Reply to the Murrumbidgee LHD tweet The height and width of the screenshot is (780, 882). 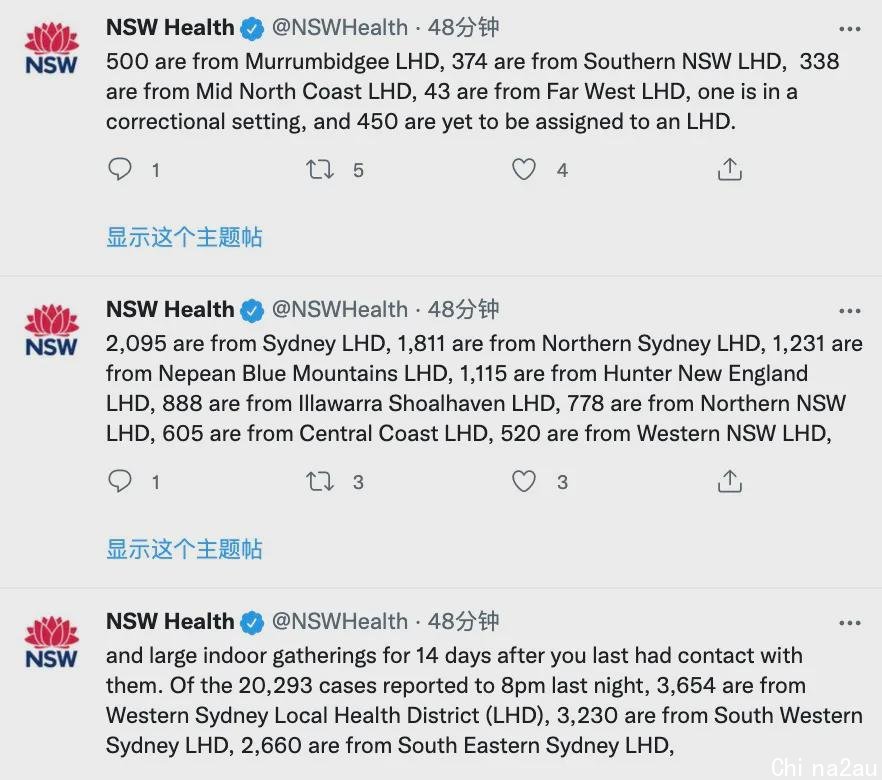coord(120,169)
